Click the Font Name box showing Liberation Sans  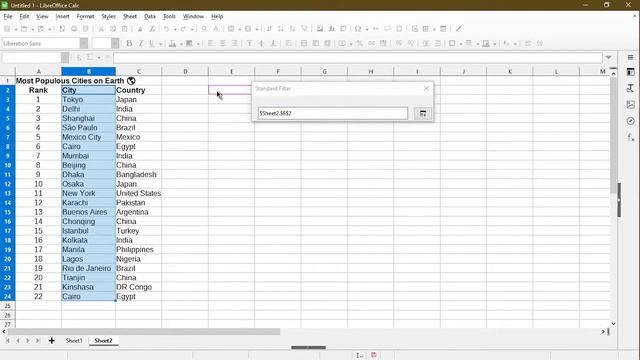(x=41, y=43)
